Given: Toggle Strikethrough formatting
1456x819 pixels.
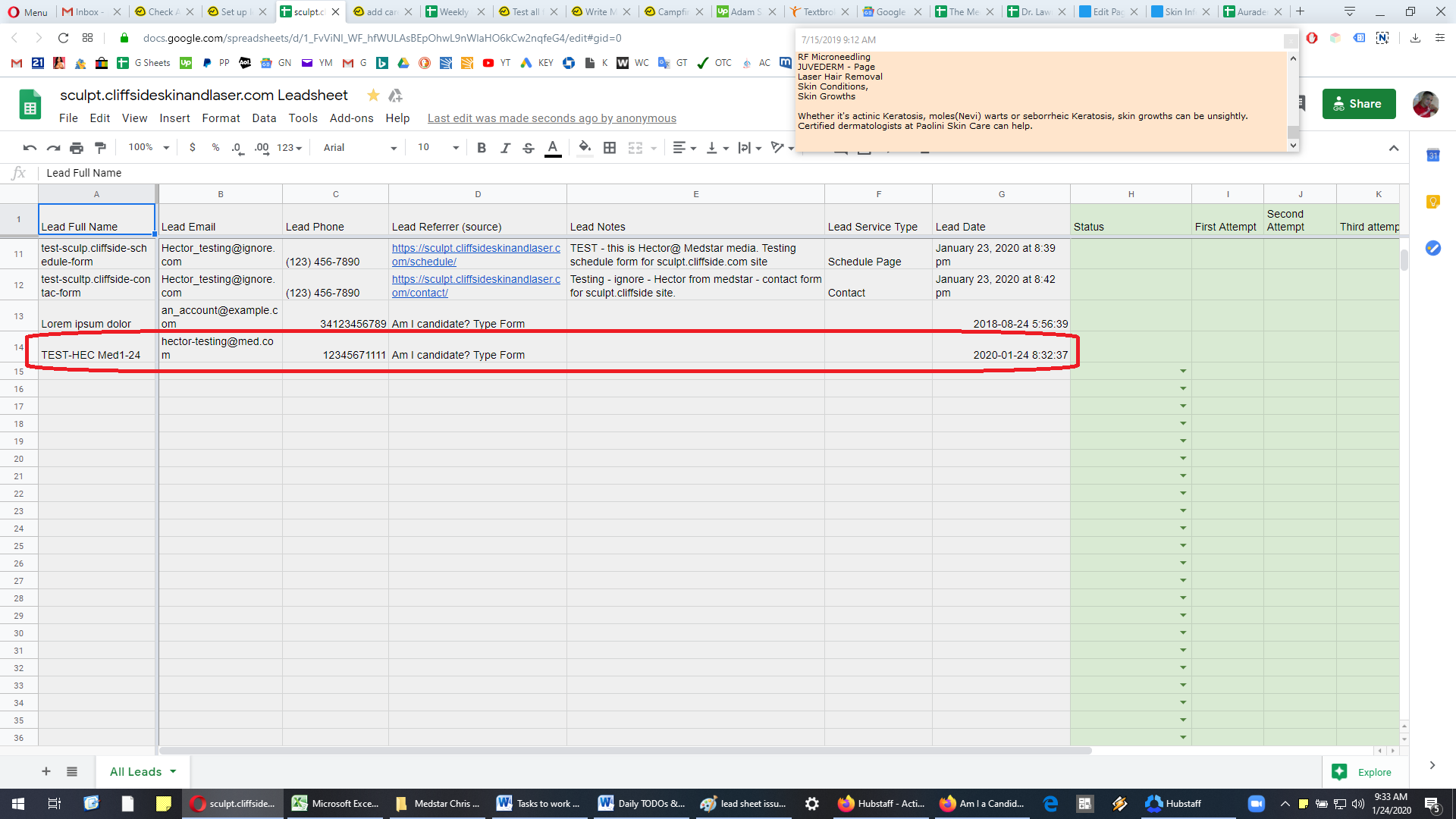Looking at the screenshot, I should pyautogui.click(x=529, y=148).
